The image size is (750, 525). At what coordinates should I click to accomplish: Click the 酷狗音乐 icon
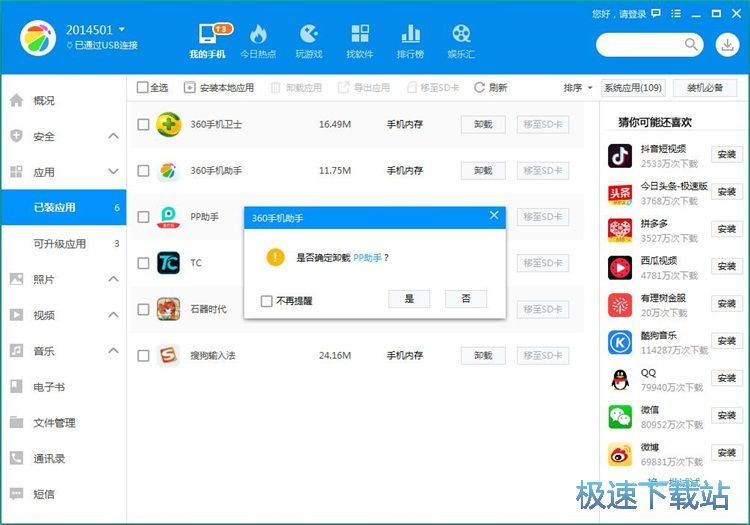click(x=620, y=342)
